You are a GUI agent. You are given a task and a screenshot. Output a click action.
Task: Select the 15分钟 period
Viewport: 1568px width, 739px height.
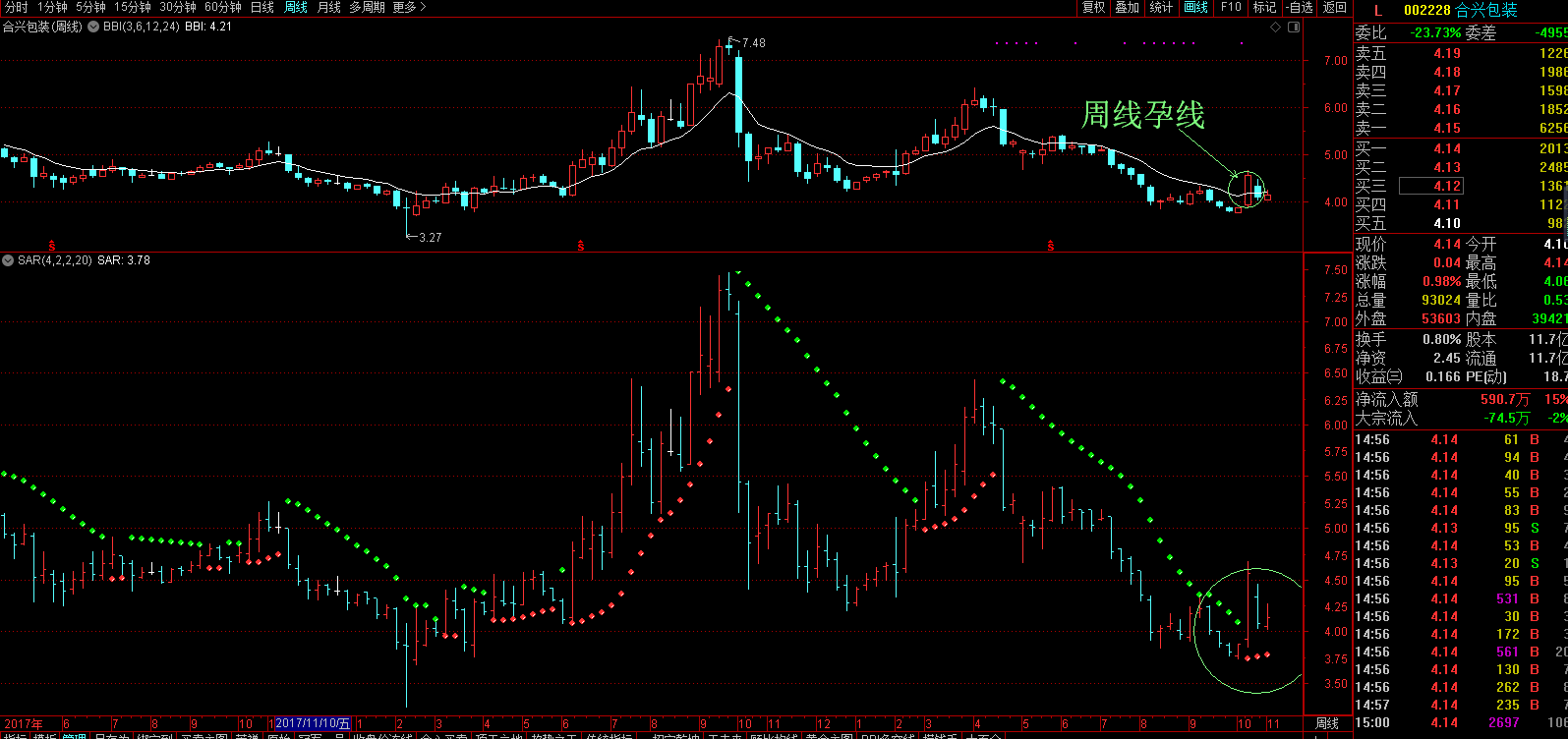[133, 7]
